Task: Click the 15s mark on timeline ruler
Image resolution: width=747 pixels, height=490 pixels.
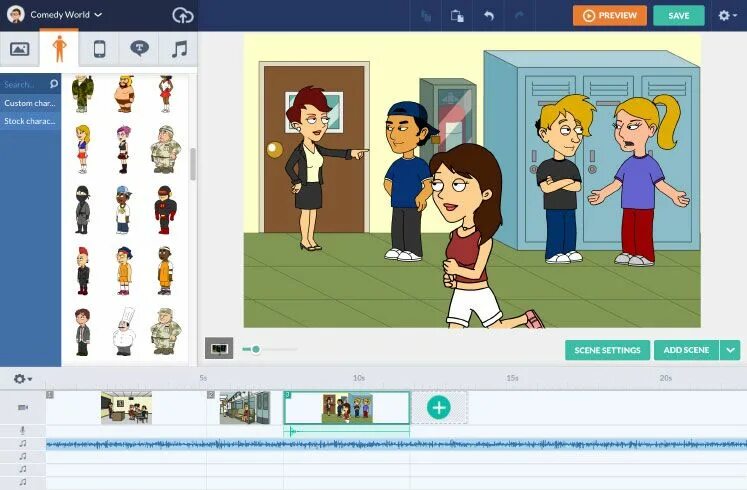Action: pyautogui.click(x=512, y=378)
